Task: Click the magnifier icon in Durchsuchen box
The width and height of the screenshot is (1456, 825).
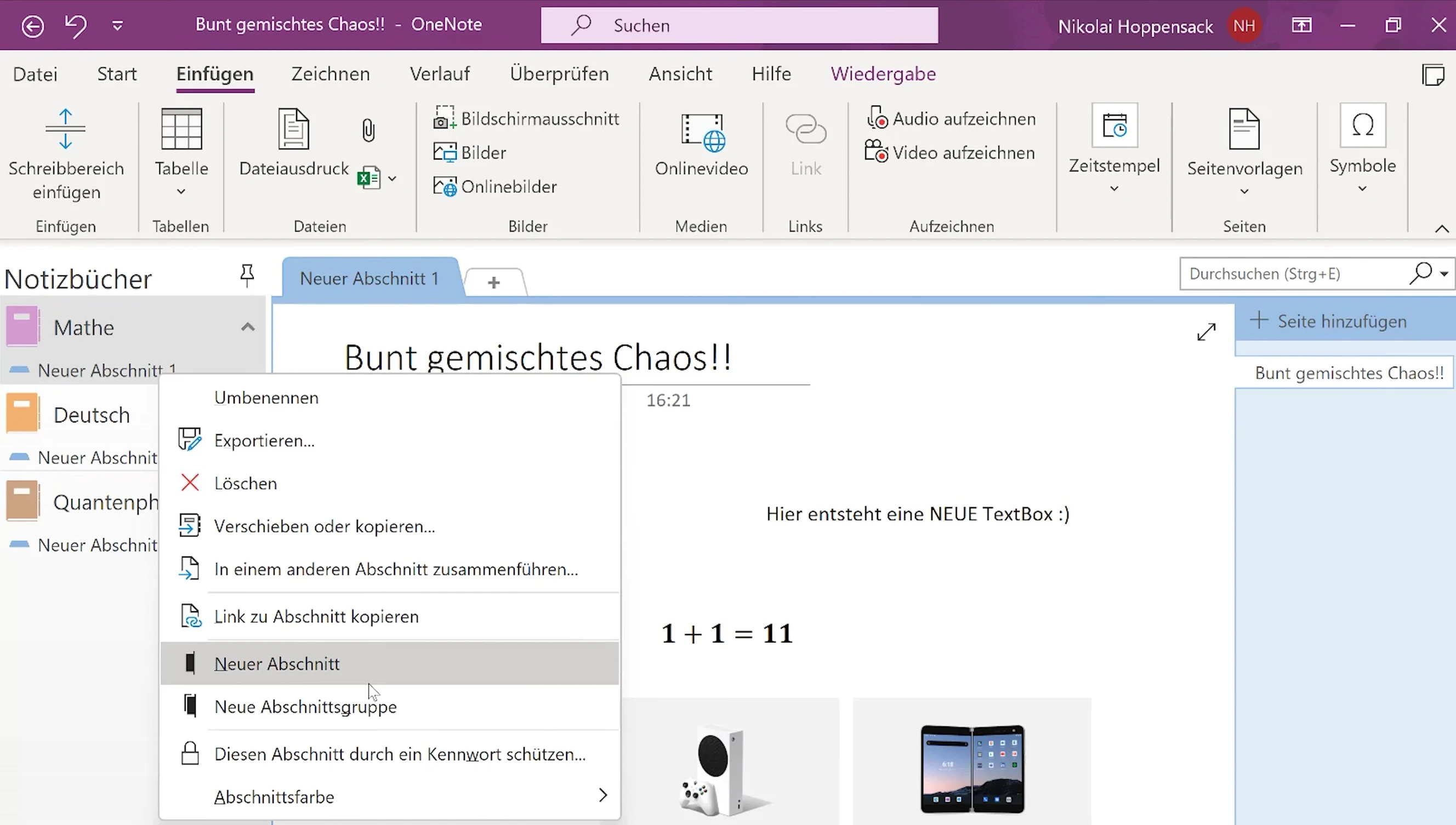Action: pos(1421,274)
